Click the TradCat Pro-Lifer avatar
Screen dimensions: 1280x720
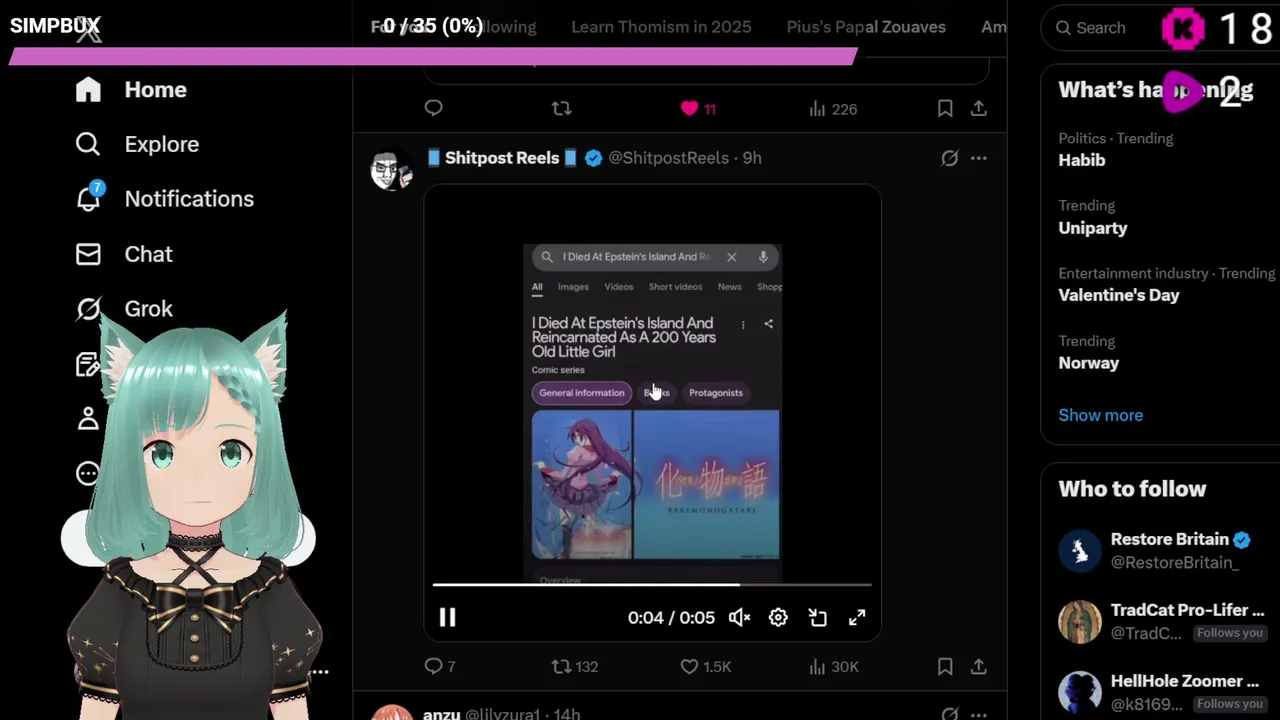point(1080,621)
